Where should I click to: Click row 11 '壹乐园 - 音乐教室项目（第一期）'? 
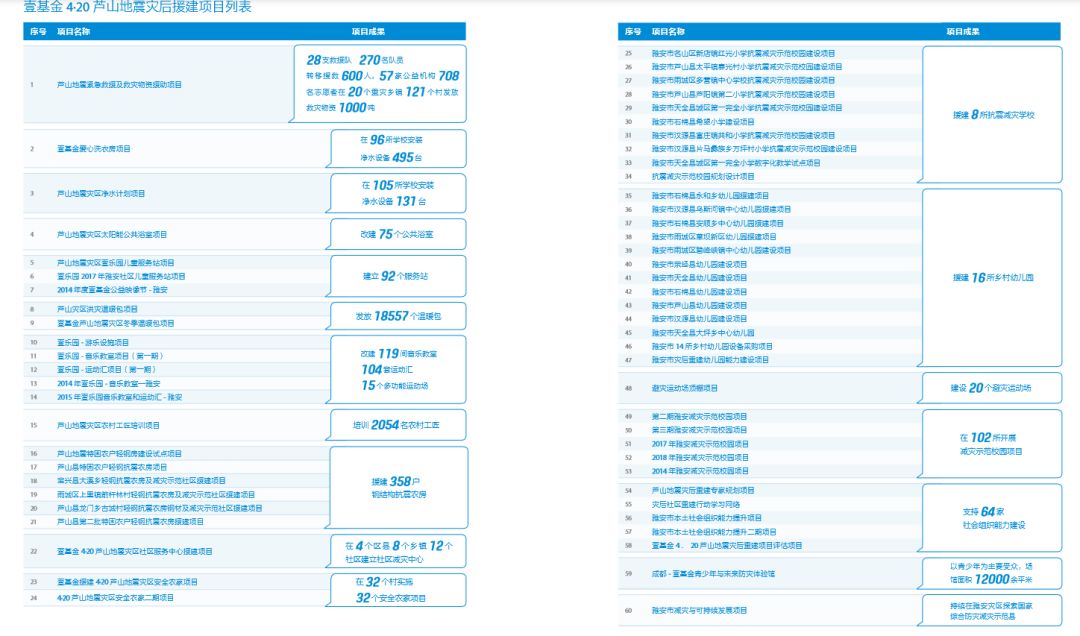coord(110,356)
